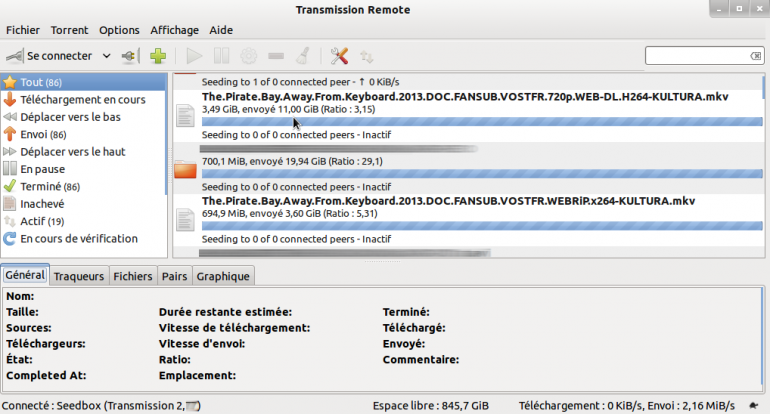Switch to the Traqueurs tab
The width and height of the screenshot is (770, 414).
(x=79, y=276)
